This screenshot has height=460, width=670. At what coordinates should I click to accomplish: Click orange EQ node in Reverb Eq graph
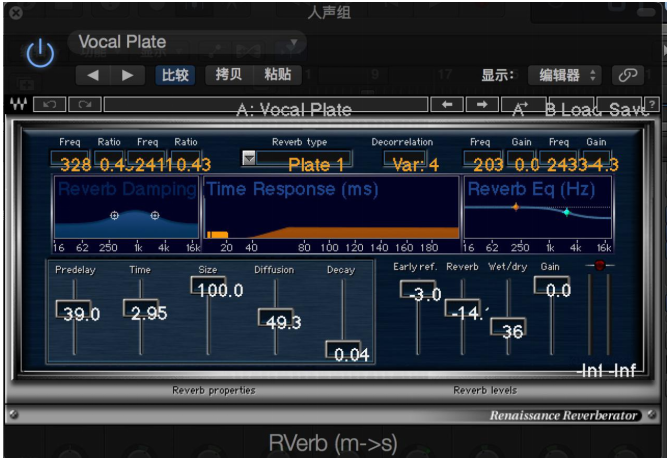516,207
